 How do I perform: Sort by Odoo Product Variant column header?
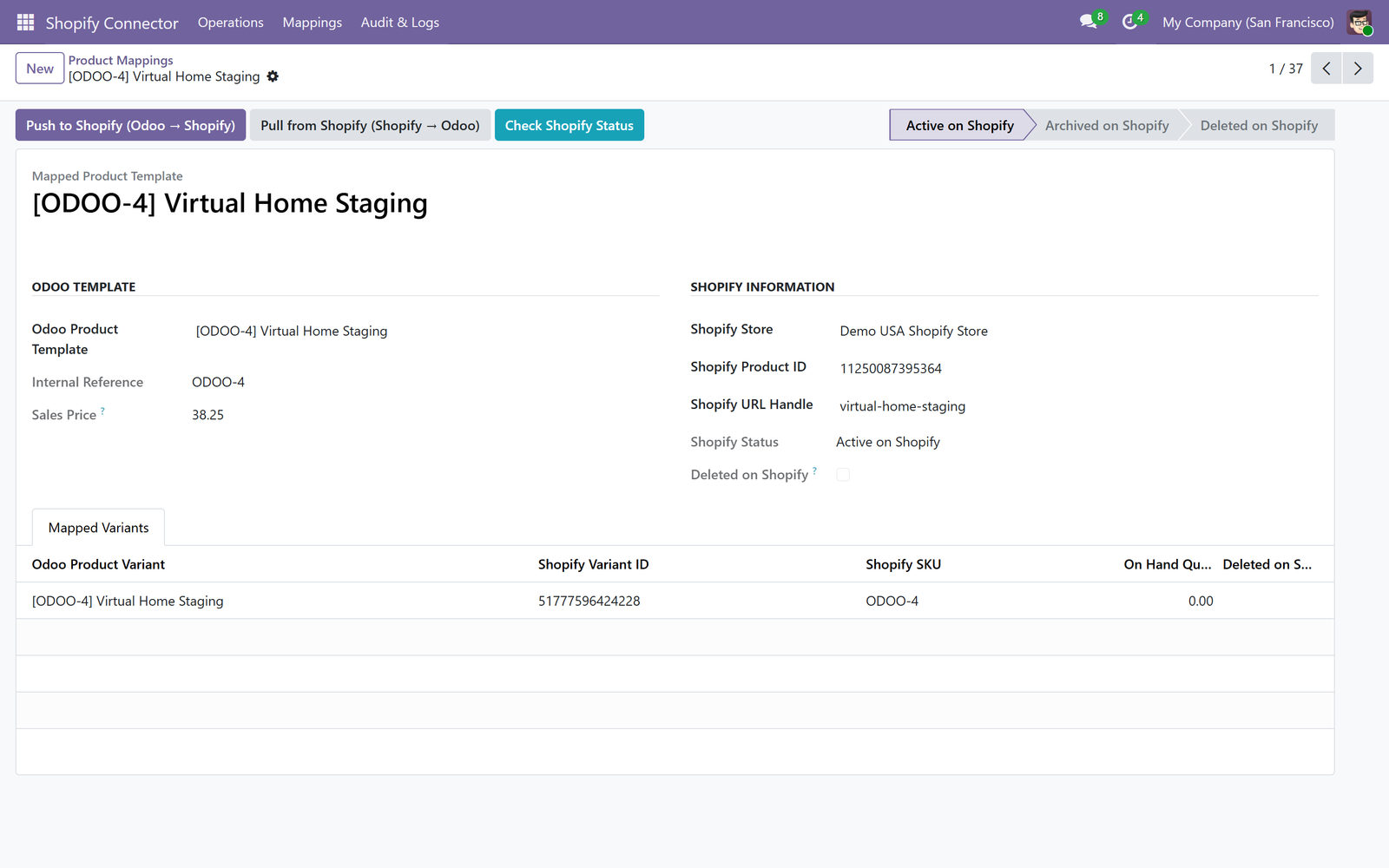tap(98, 564)
